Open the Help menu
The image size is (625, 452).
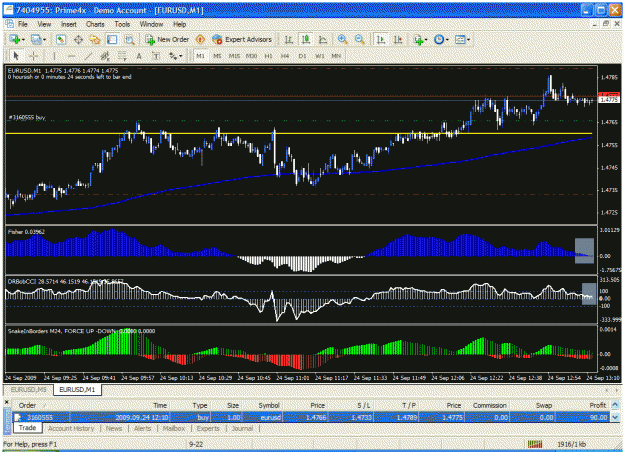pos(179,24)
